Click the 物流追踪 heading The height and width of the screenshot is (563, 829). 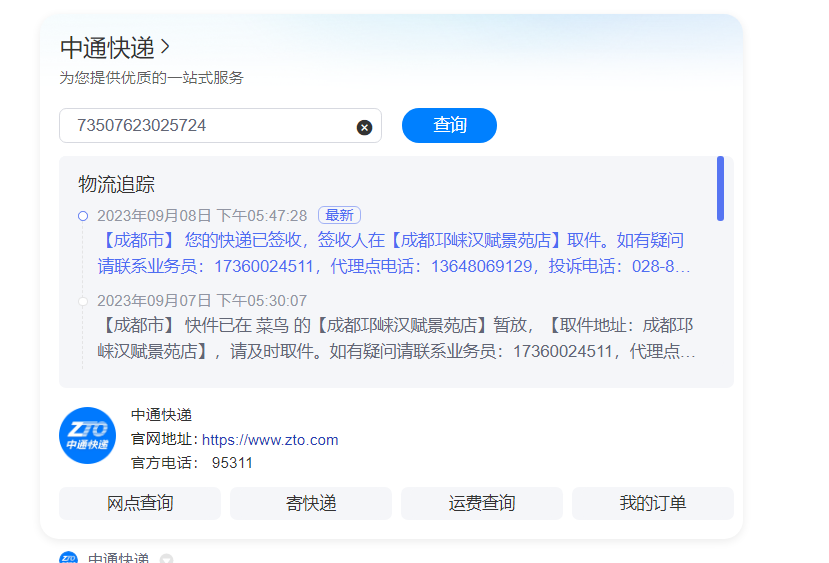coord(116,184)
